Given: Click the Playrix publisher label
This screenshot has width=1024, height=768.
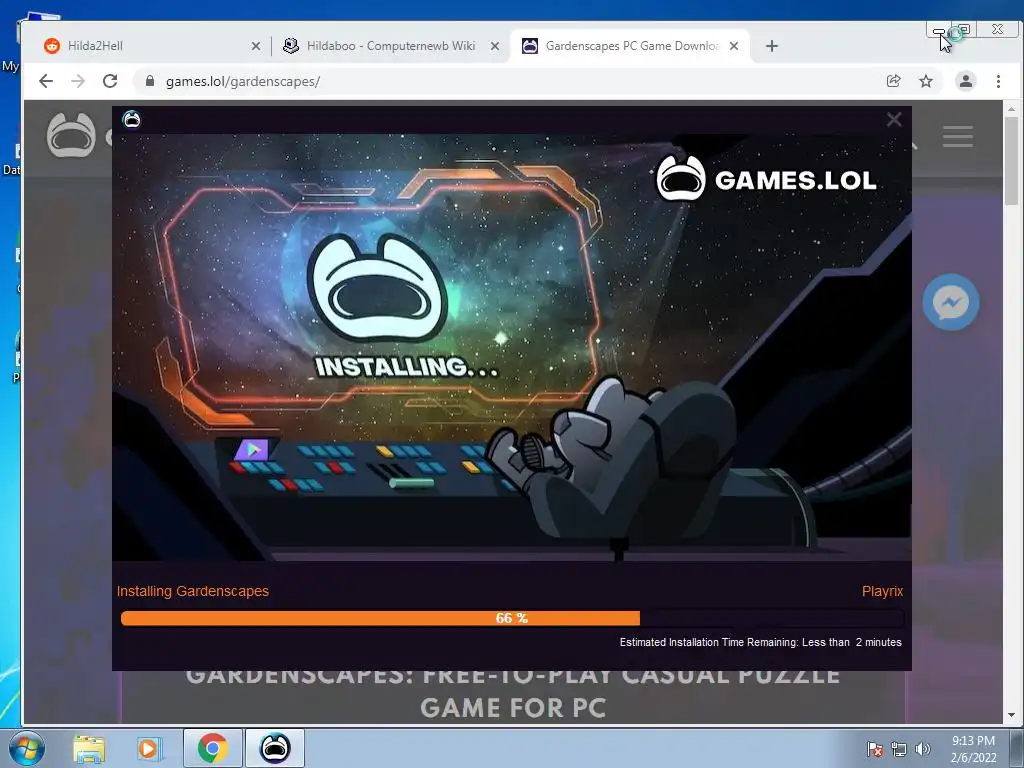Looking at the screenshot, I should pos(882,591).
